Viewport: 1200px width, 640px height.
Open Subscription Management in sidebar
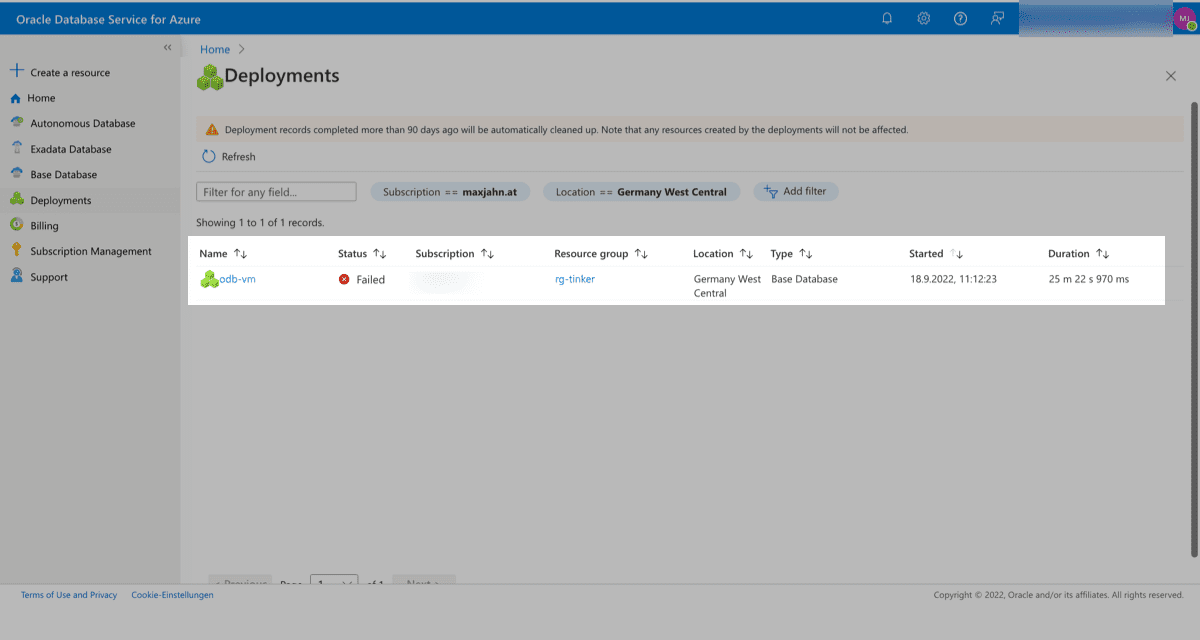(90, 251)
